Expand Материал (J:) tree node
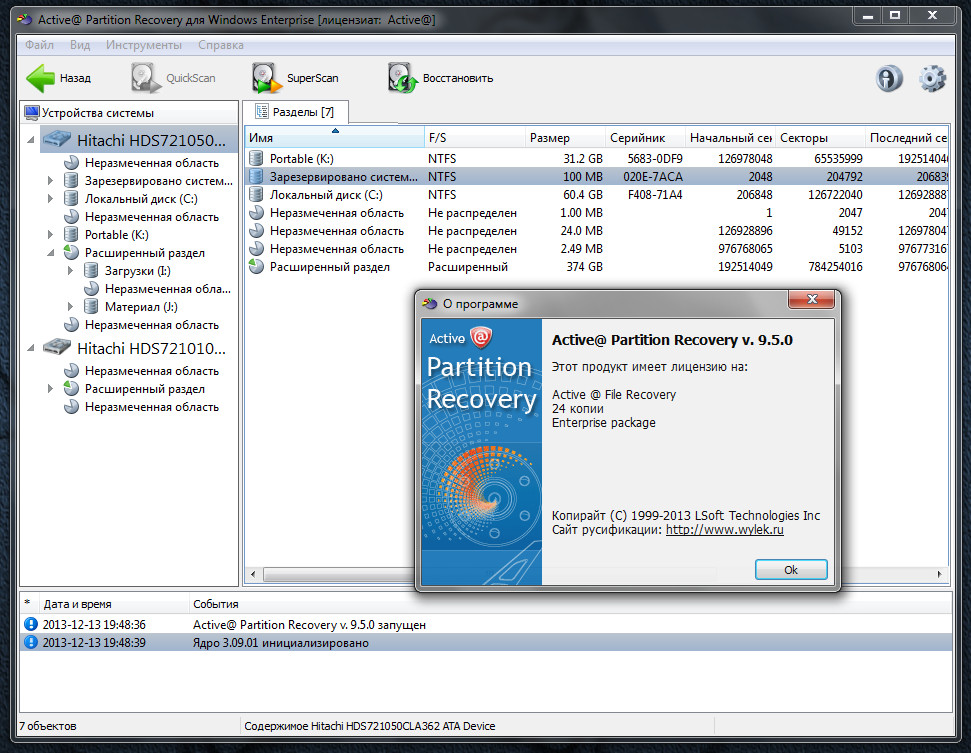The image size is (971, 753). (70, 307)
